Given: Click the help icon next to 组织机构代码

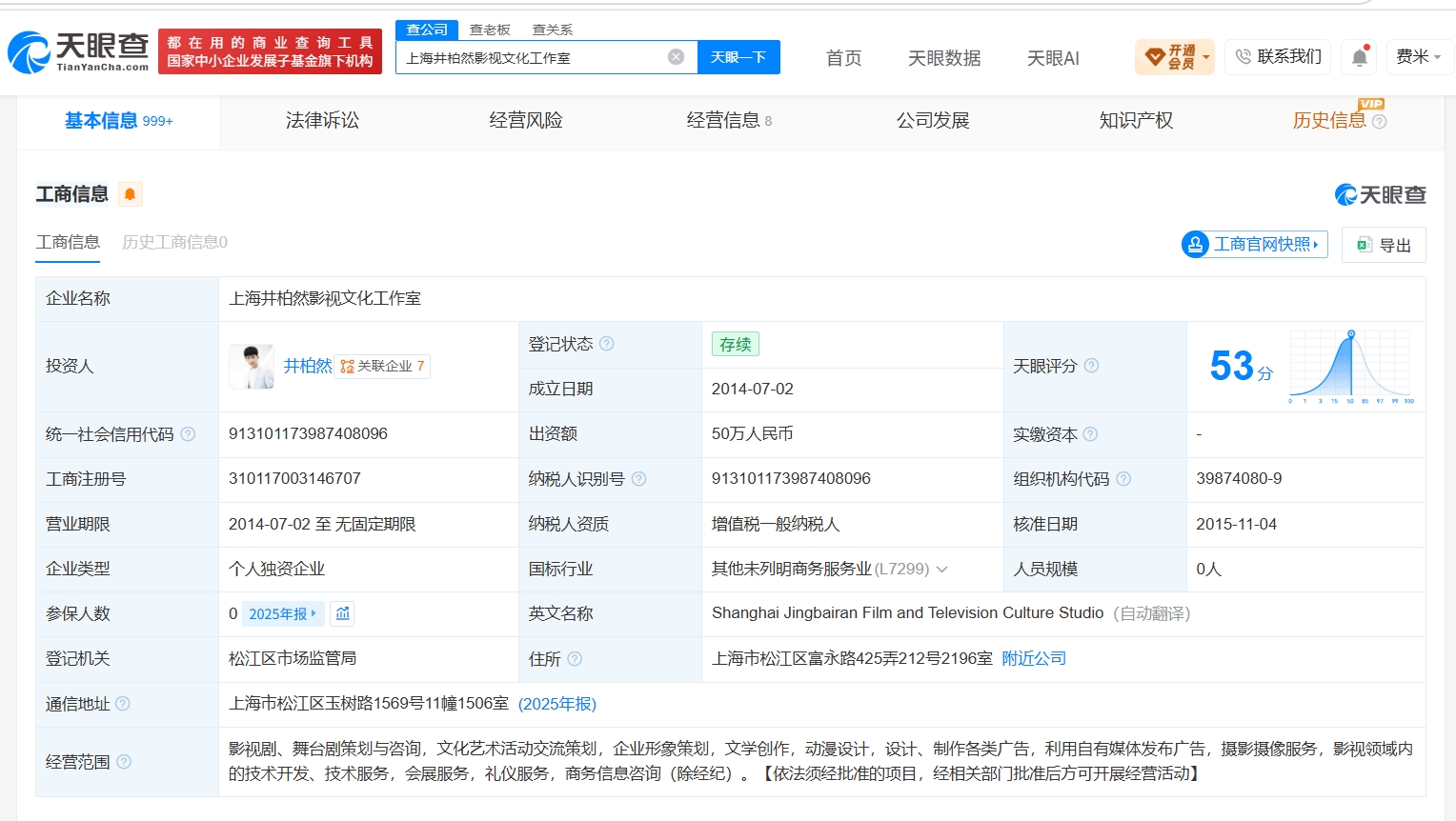Looking at the screenshot, I should [1123, 479].
